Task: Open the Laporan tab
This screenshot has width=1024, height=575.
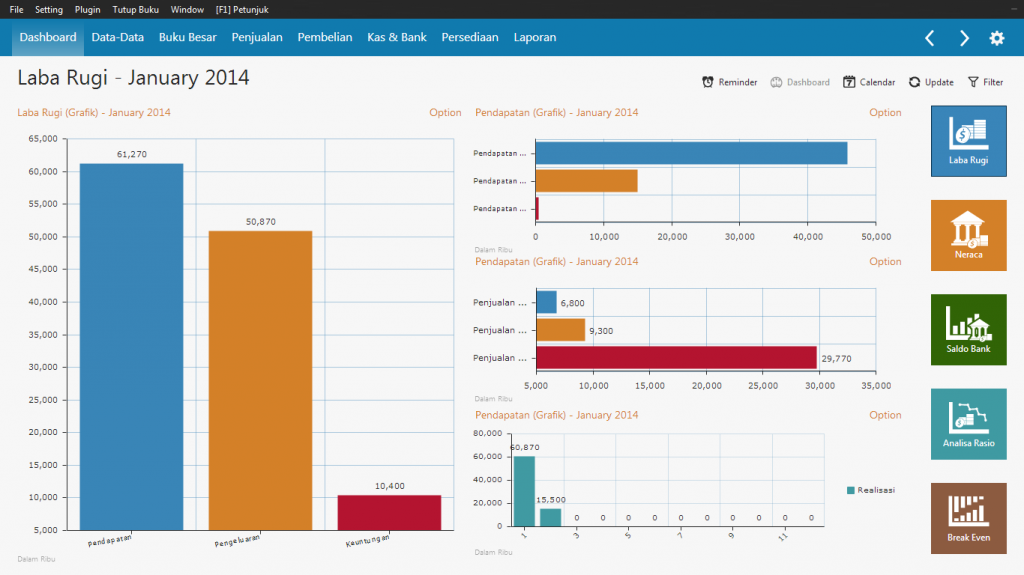Action: click(x=534, y=38)
